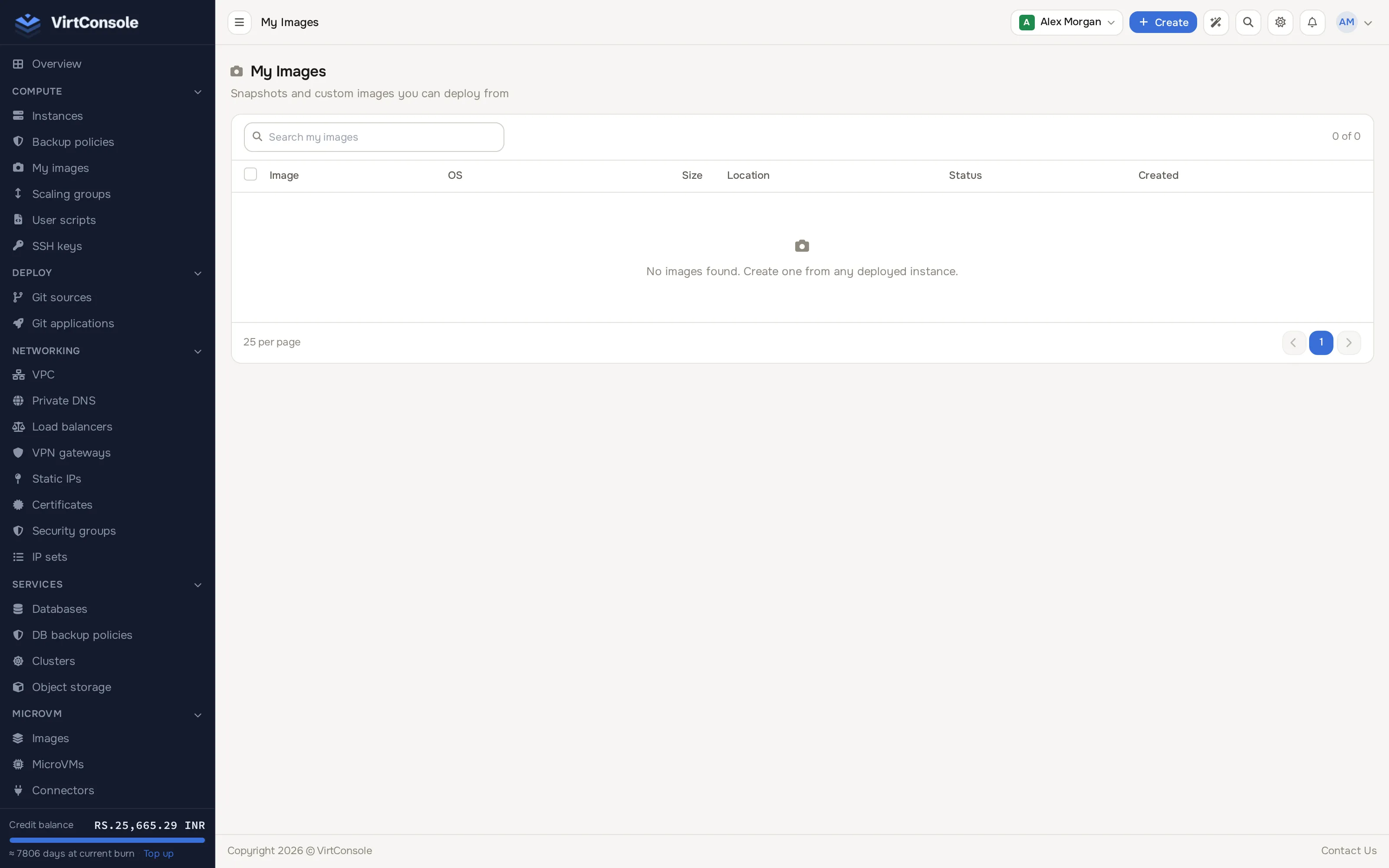Click previous page arrow in pagination

[x=1294, y=343]
